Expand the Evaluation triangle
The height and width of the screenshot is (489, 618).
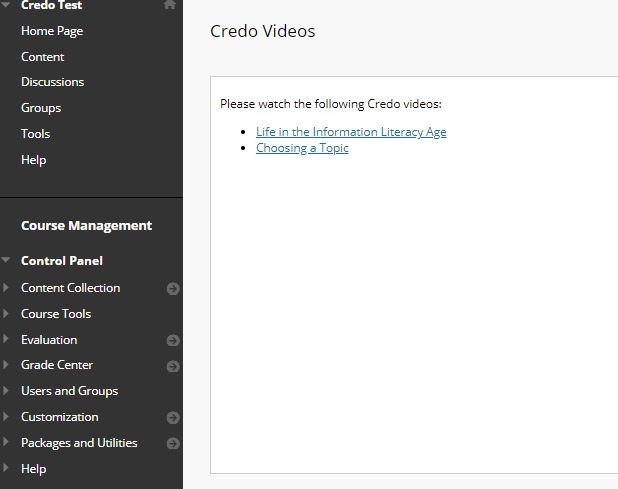(x=6, y=339)
